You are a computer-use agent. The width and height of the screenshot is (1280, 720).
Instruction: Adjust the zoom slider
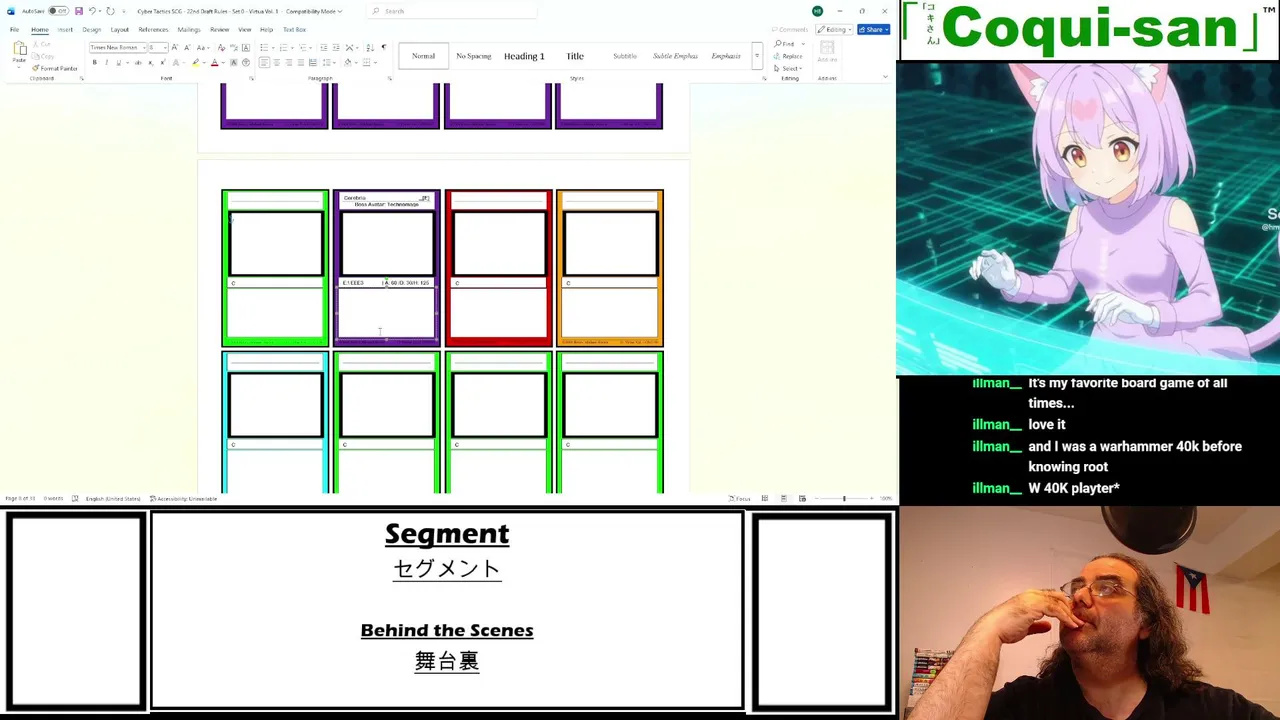pyautogui.click(x=844, y=498)
